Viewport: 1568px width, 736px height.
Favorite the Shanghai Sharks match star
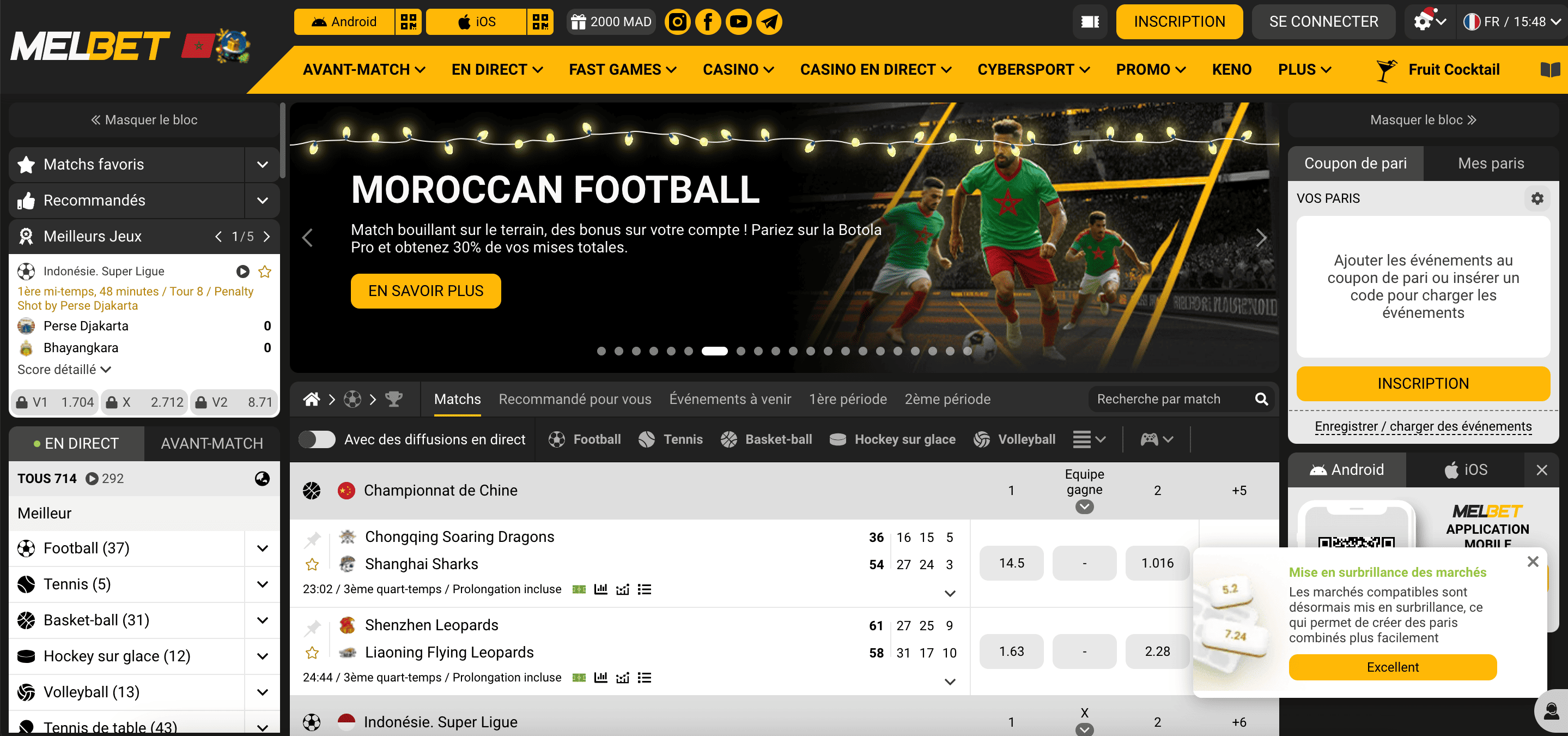(312, 565)
